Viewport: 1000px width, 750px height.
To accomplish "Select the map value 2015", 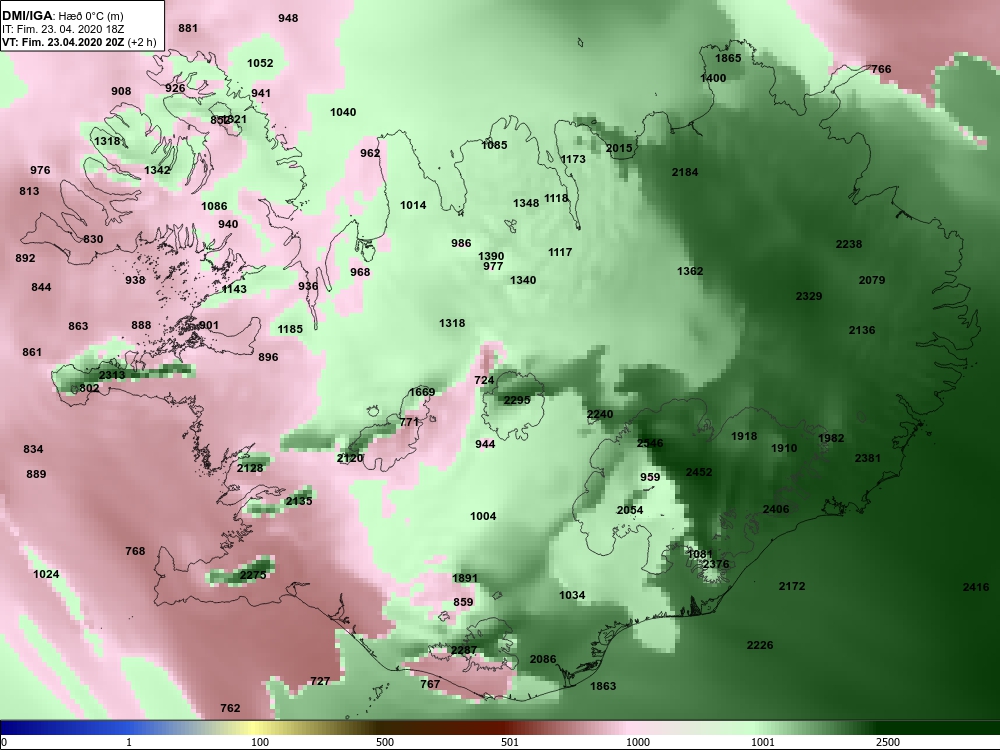I will (x=619, y=149).
